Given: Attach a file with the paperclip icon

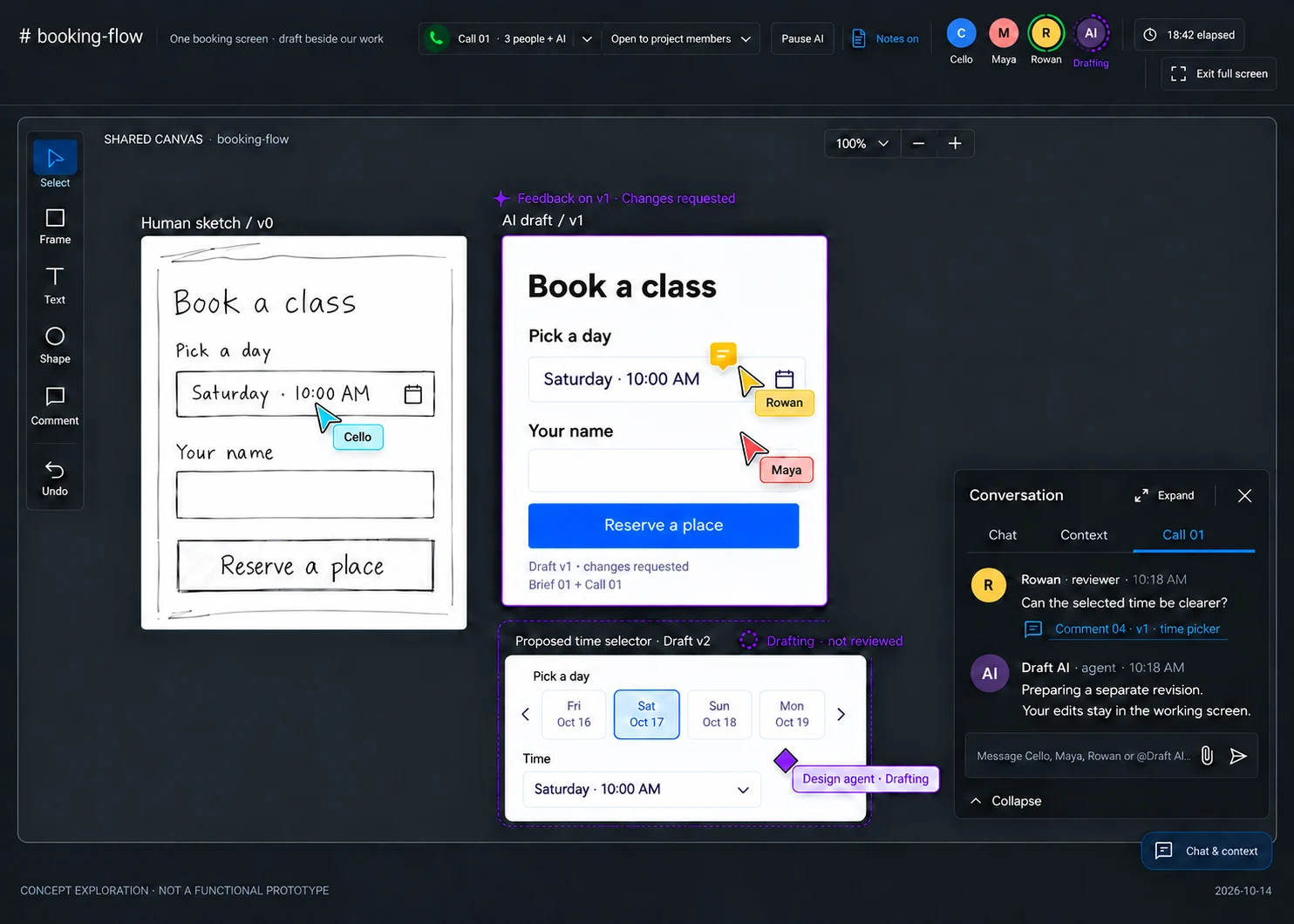Looking at the screenshot, I should tap(1207, 756).
